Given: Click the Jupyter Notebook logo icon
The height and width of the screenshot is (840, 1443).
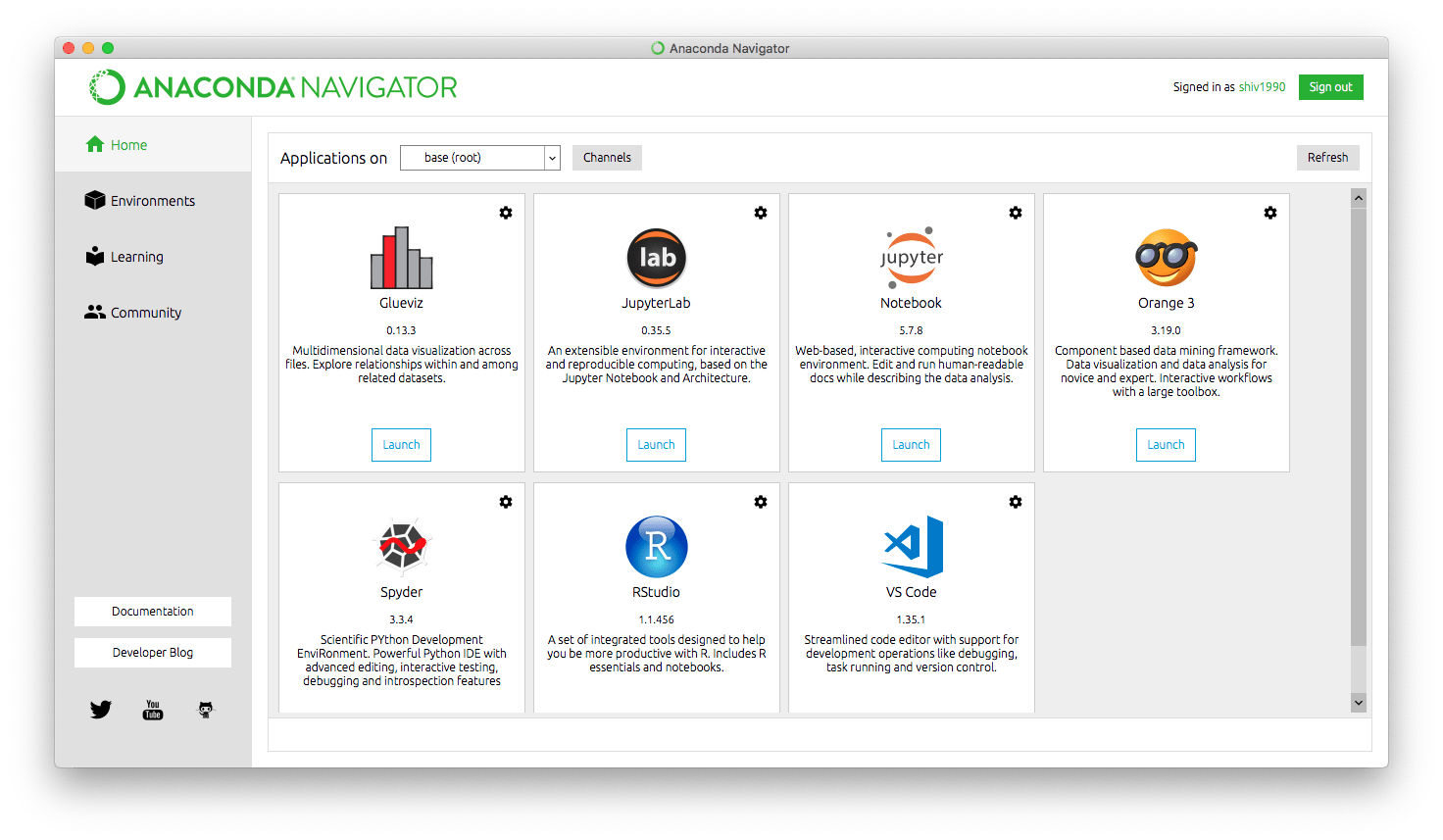Looking at the screenshot, I should click(x=912, y=258).
